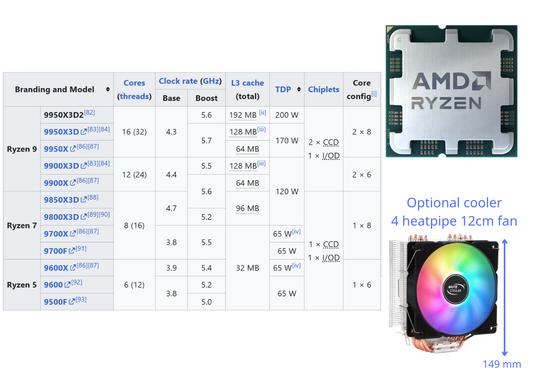533x381 pixels.
Task: Click the 1 × 8 core config cell
Action: coord(362,225)
